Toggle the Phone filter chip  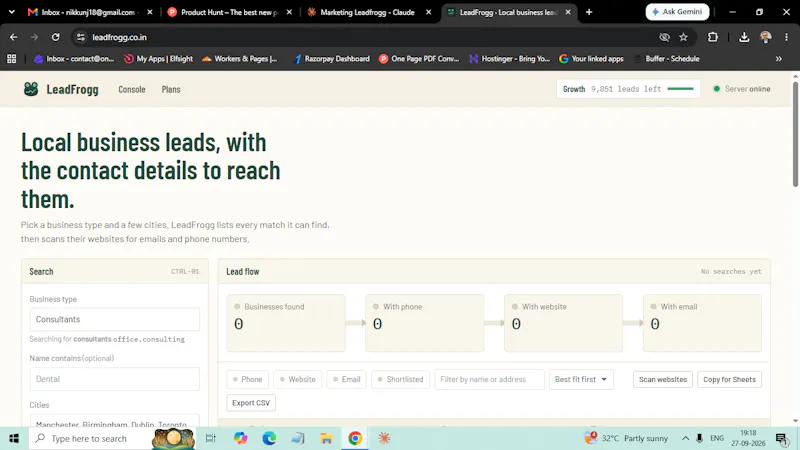tap(247, 379)
